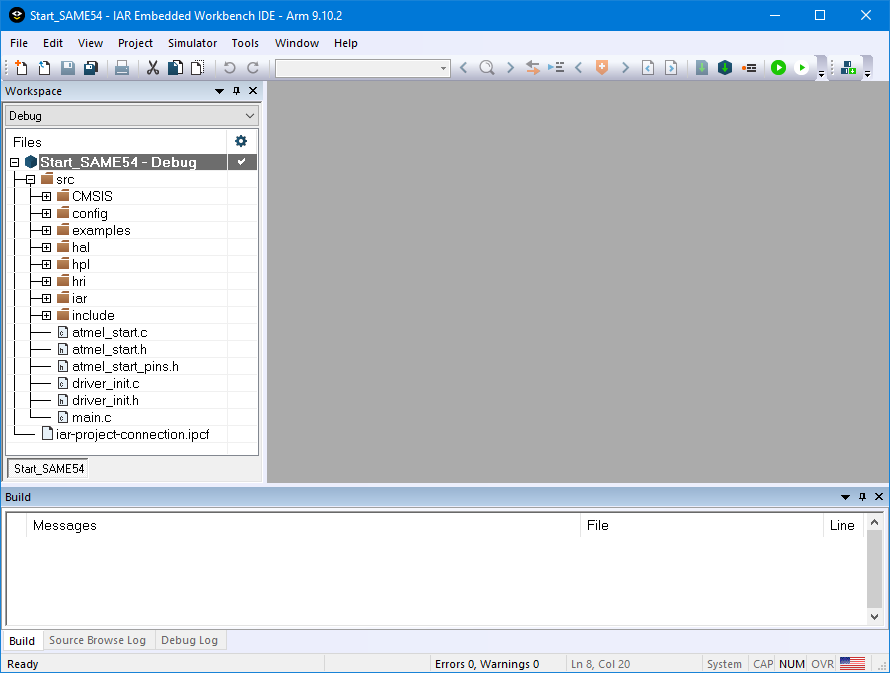Click the Toggle Bookmark icon

coord(602,68)
